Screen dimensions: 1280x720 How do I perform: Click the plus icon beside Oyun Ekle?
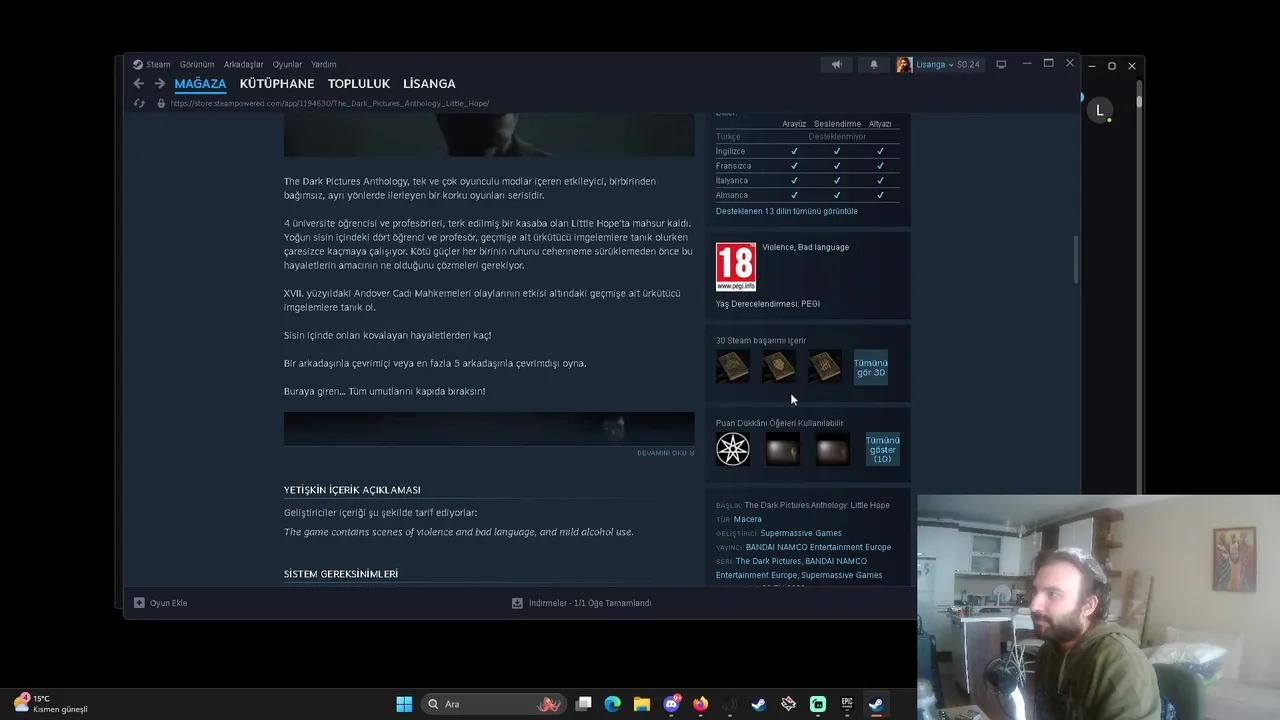(x=139, y=603)
